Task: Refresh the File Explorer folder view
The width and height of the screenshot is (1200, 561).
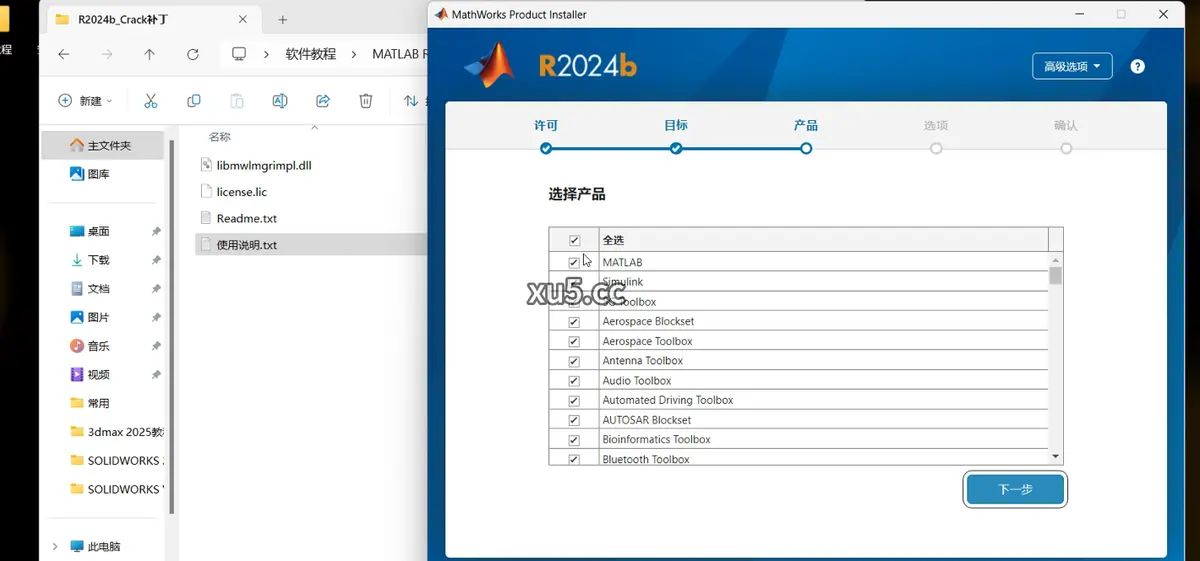Action: pyautogui.click(x=193, y=54)
